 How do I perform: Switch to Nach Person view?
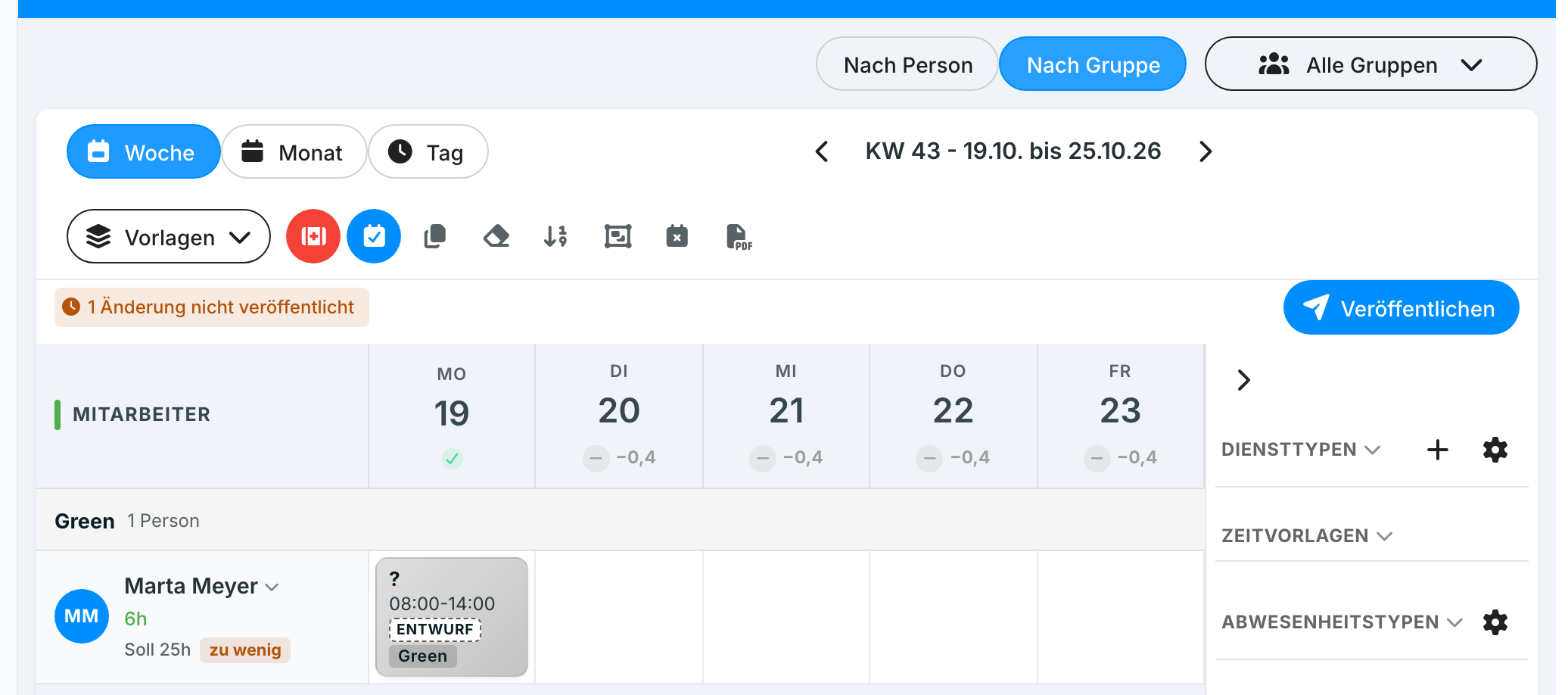coord(907,64)
